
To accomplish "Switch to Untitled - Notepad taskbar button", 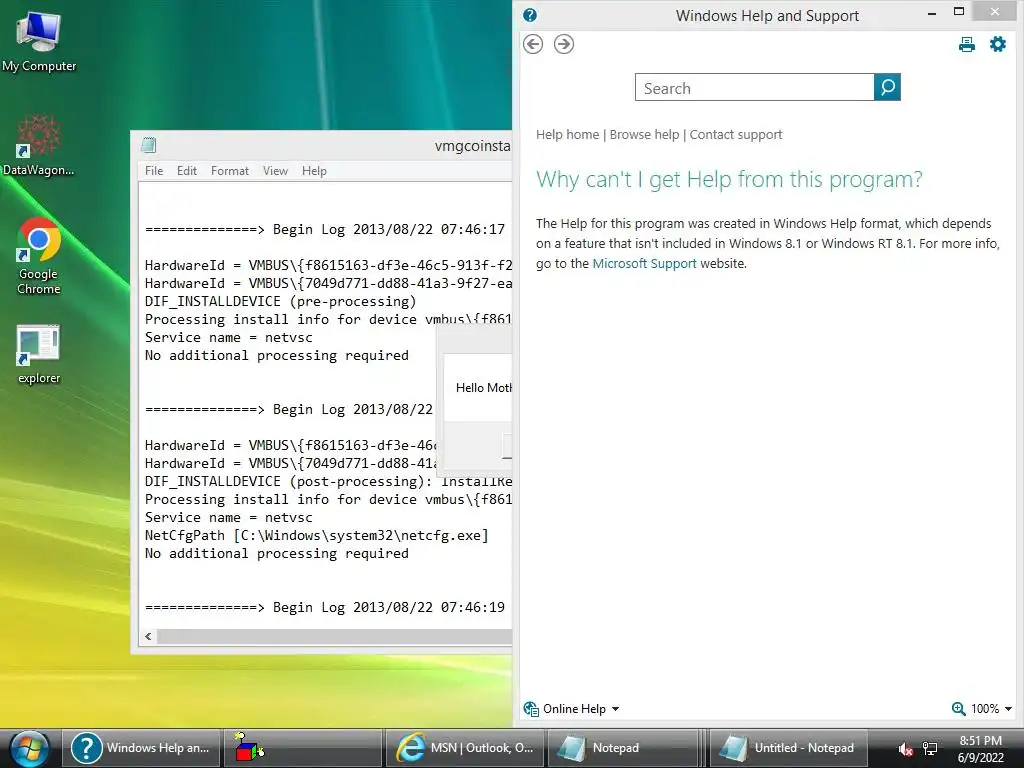I will 788,748.
